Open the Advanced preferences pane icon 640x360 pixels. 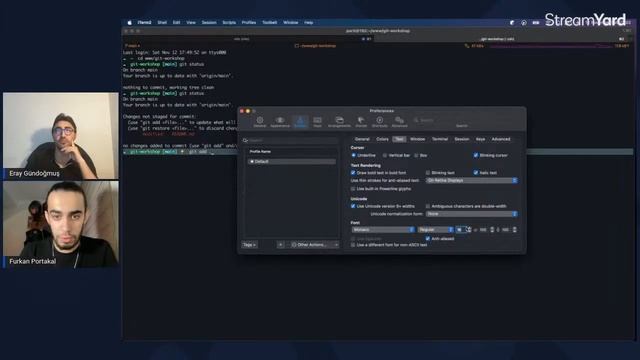(x=399, y=122)
